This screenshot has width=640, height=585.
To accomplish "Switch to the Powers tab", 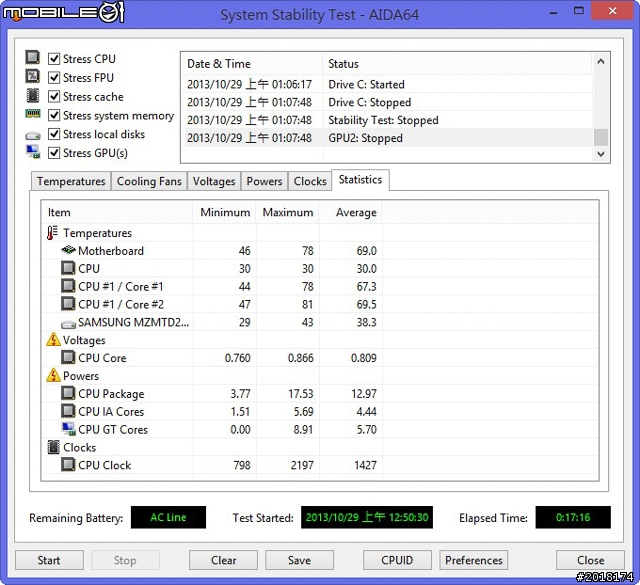I will coord(264,181).
